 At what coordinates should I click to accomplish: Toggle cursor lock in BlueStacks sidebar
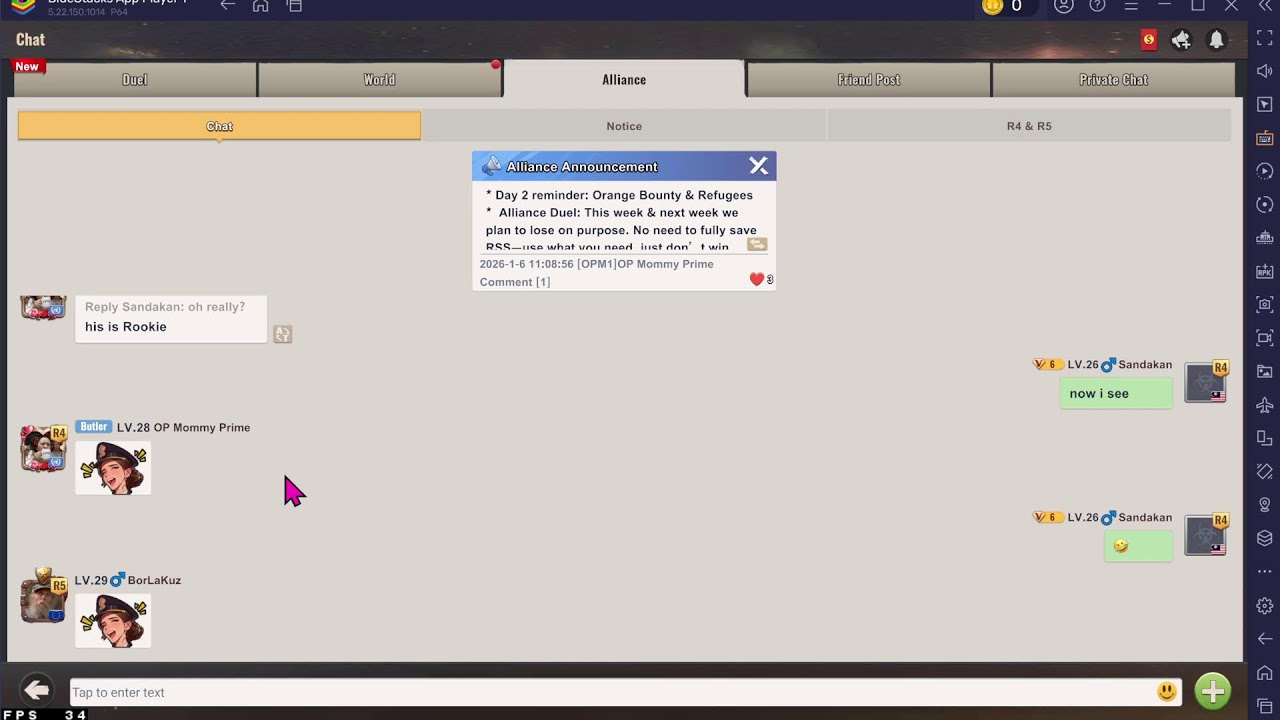tap(1264, 104)
